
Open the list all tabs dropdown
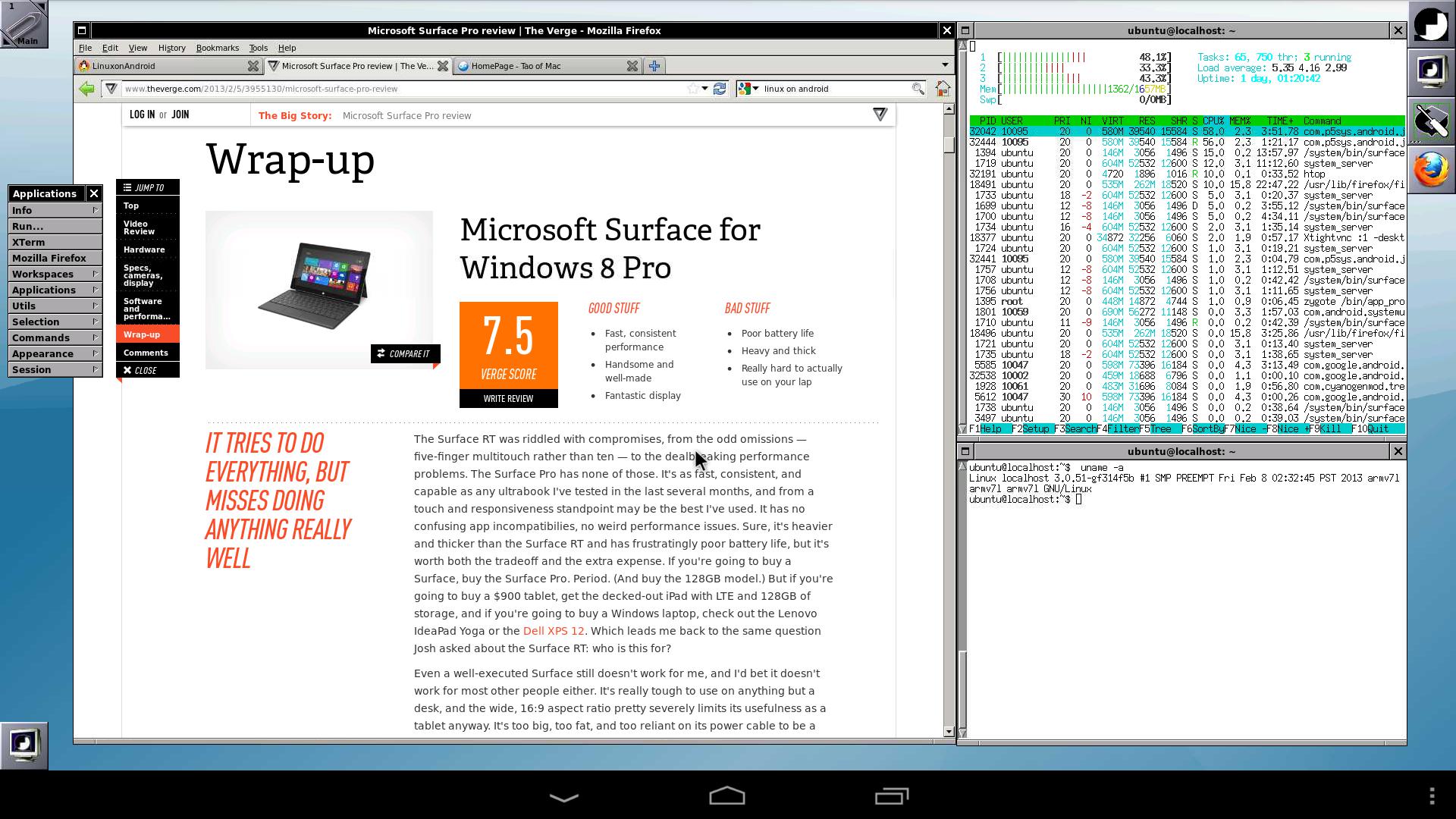(x=945, y=65)
